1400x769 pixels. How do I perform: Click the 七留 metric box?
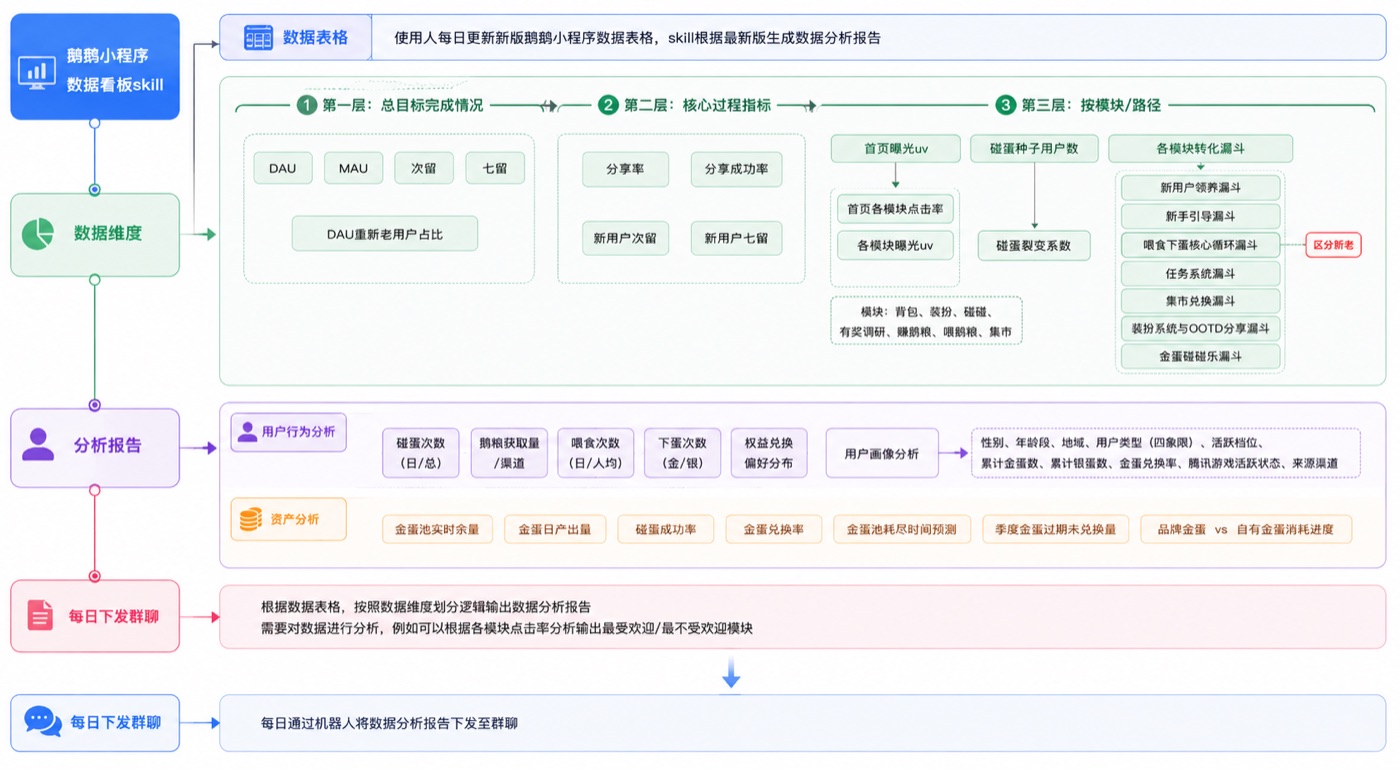pos(495,168)
